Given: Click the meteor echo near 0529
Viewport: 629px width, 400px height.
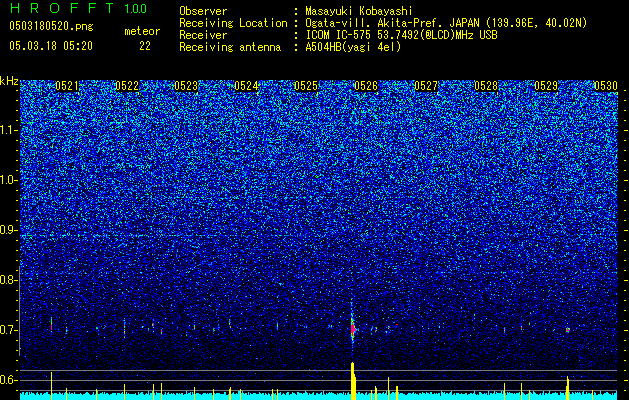Looking at the screenshot, I should (568, 330).
